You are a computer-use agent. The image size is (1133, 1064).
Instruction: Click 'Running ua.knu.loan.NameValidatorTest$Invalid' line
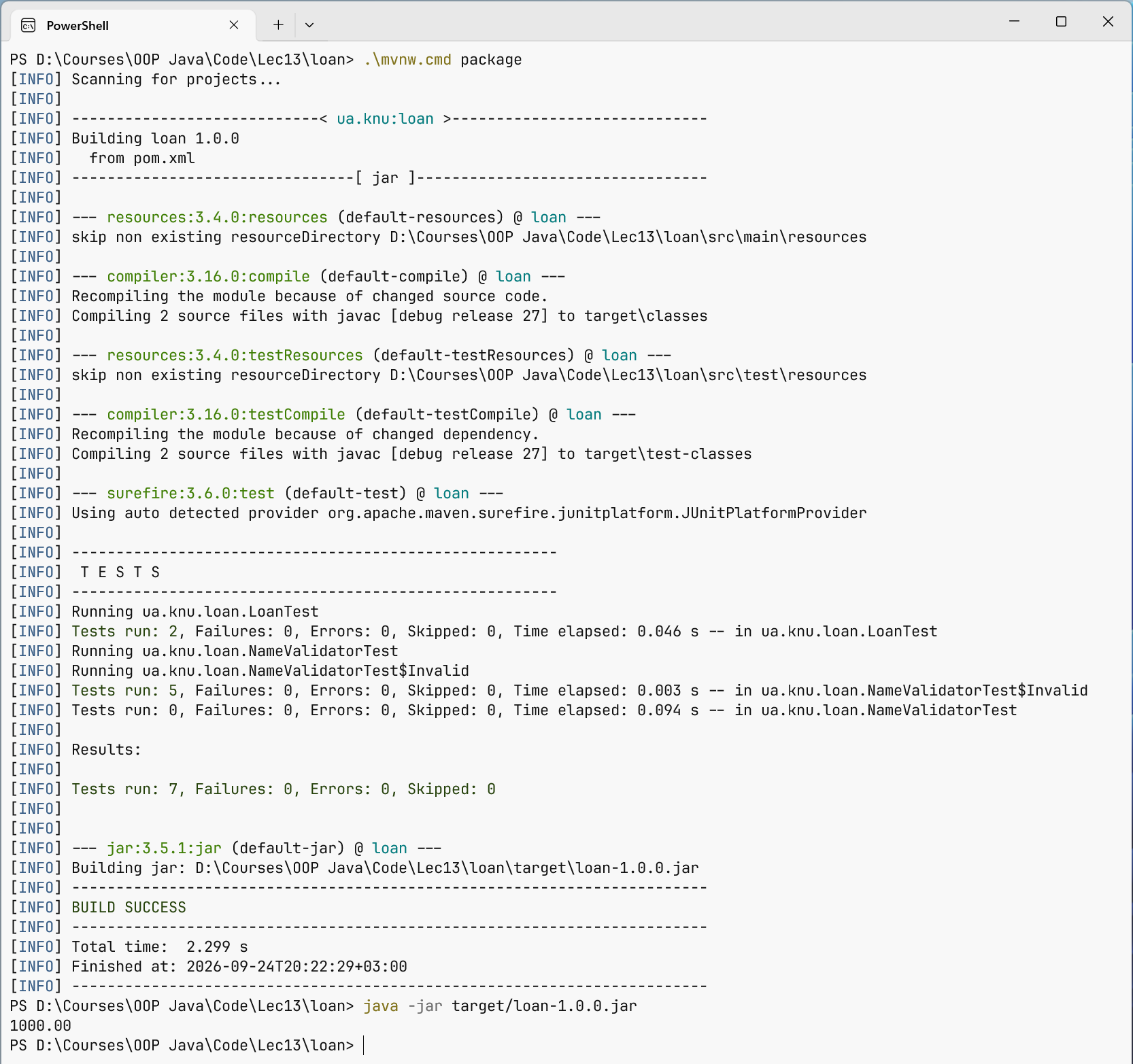coord(270,671)
